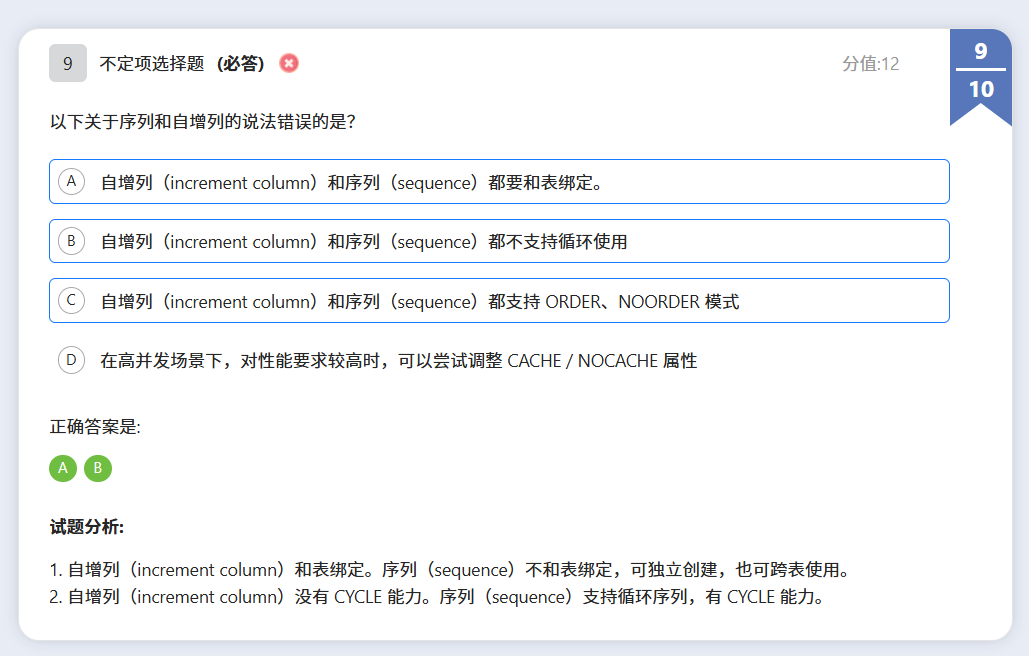Click option A text about 都要和表绑定
The width and height of the screenshot is (1029, 656).
[x=351, y=182]
